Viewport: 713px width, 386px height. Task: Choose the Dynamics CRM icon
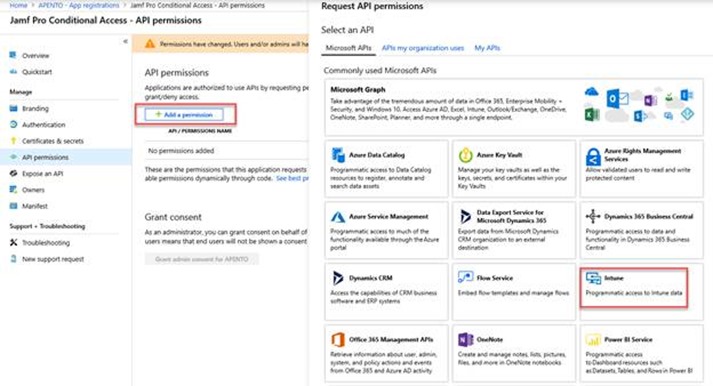[x=338, y=278]
